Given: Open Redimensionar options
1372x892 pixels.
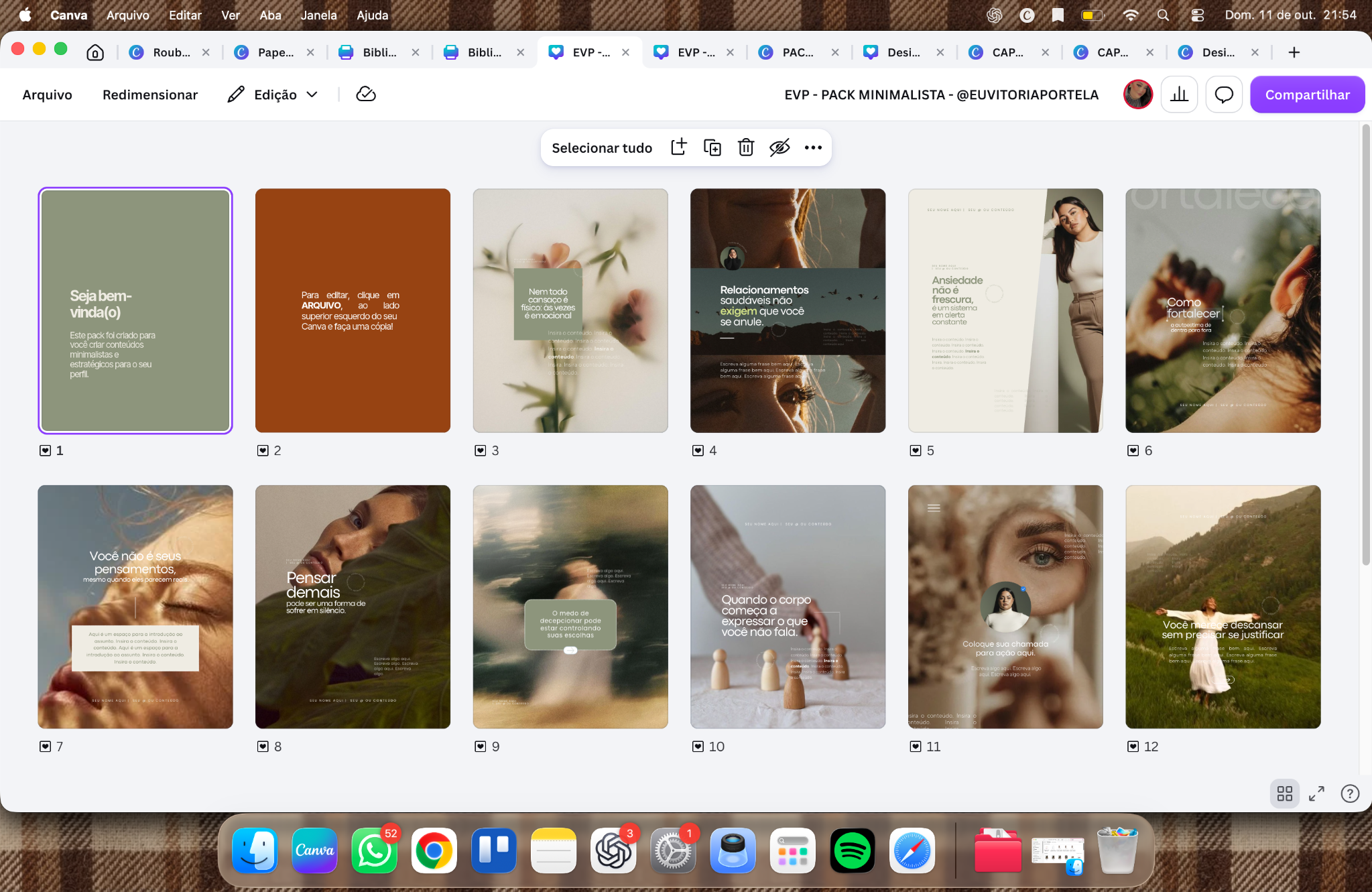Looking at the screenshot, I should click(x=150, y=94).
